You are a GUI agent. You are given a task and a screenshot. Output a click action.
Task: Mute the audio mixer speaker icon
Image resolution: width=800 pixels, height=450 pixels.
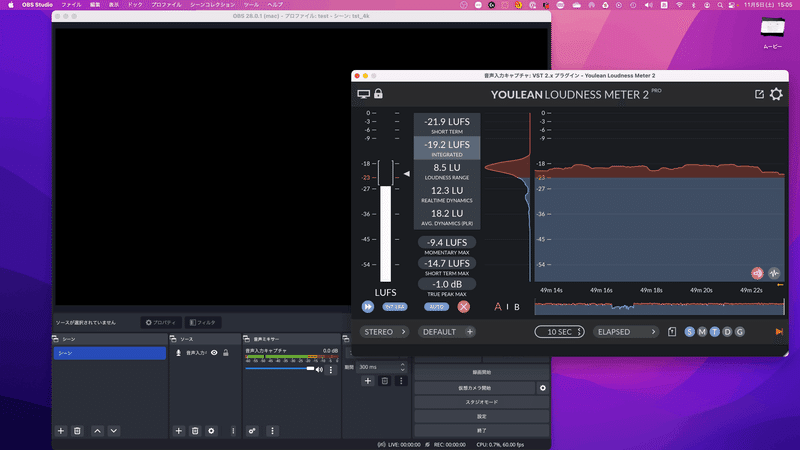(x=319, y=369)
